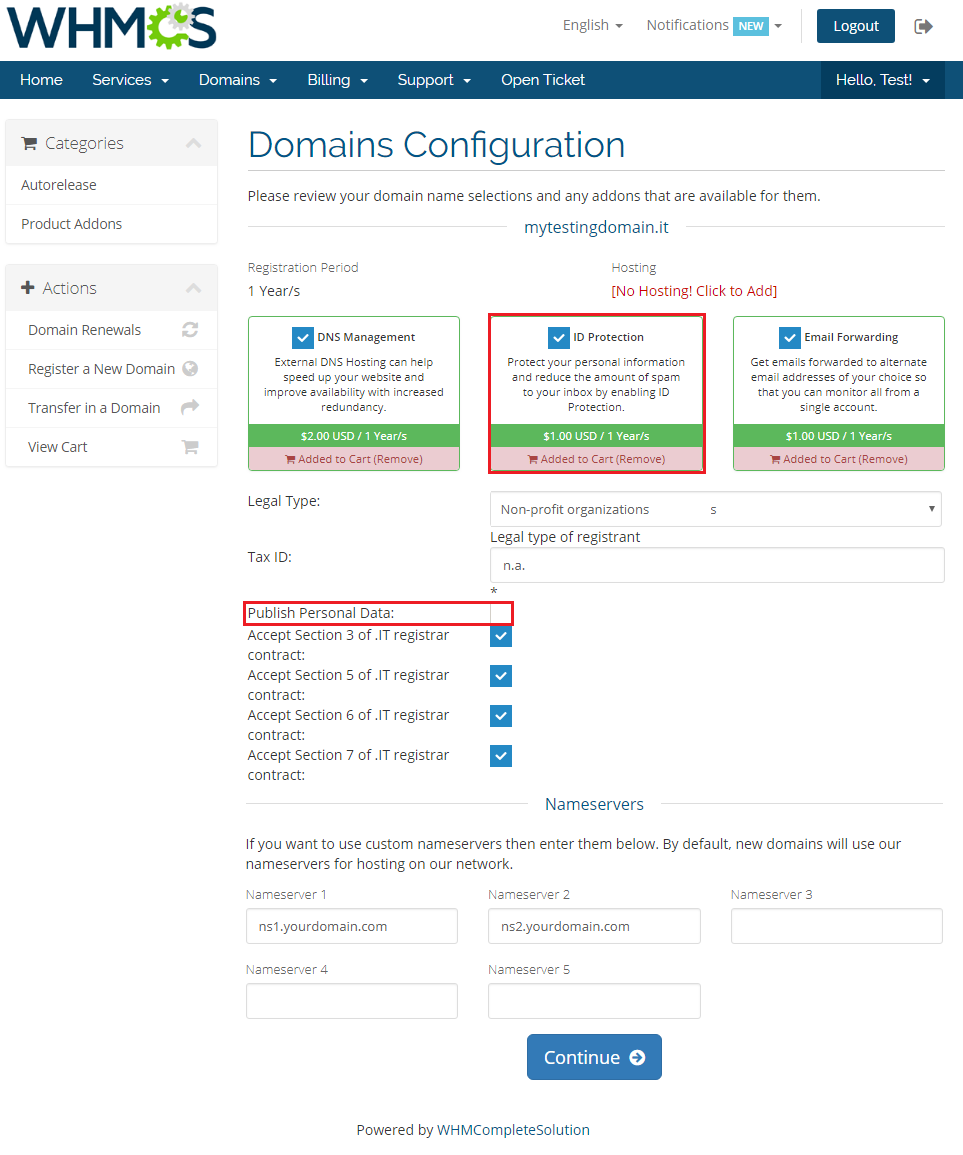This screenshot has width=963, height=1155.
Task: Open Domain Renewals action
Action: [x=111, y=330]
